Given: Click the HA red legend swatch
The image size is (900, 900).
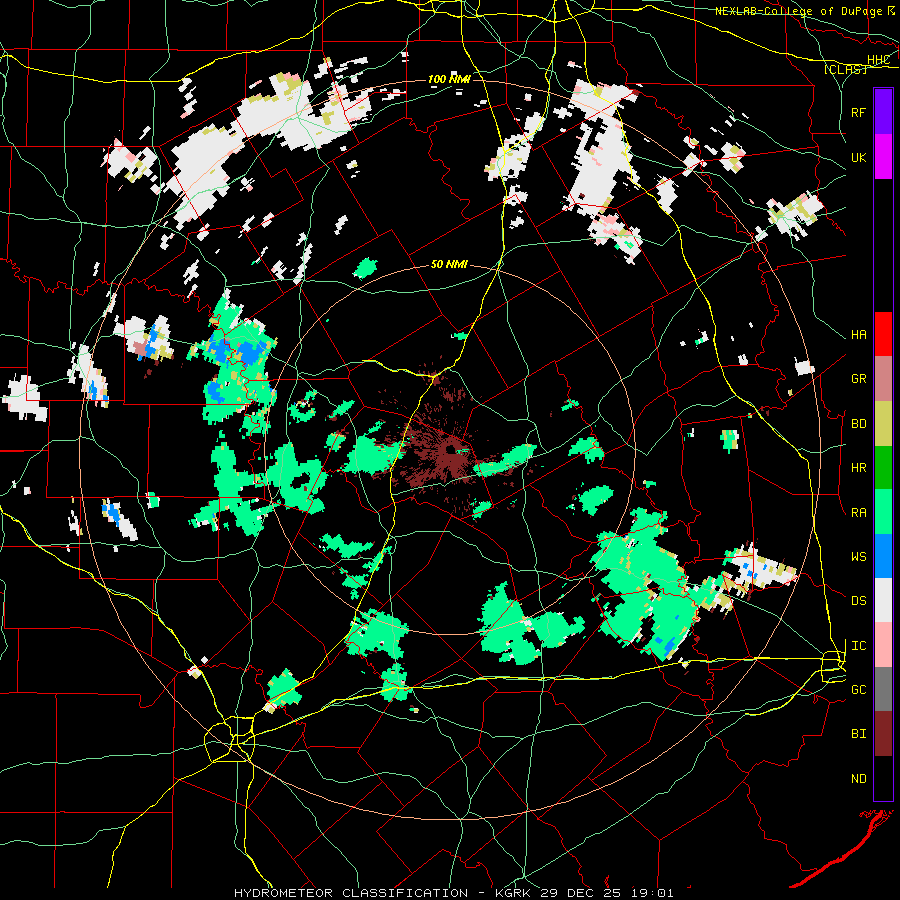Looking at the screenshot, I should [883, 334].
